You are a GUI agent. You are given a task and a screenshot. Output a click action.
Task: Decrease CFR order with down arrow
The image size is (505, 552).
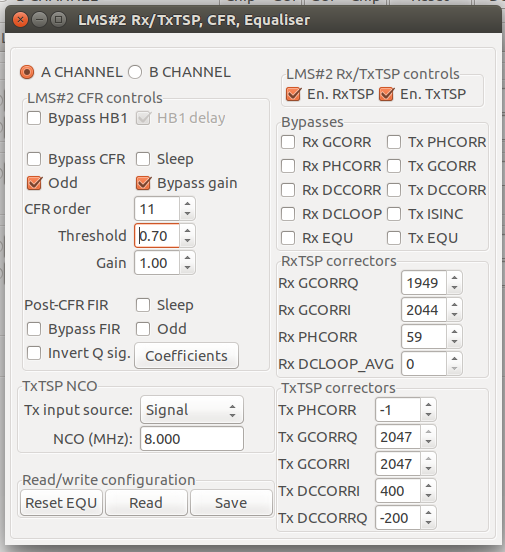tap(187, 214)
